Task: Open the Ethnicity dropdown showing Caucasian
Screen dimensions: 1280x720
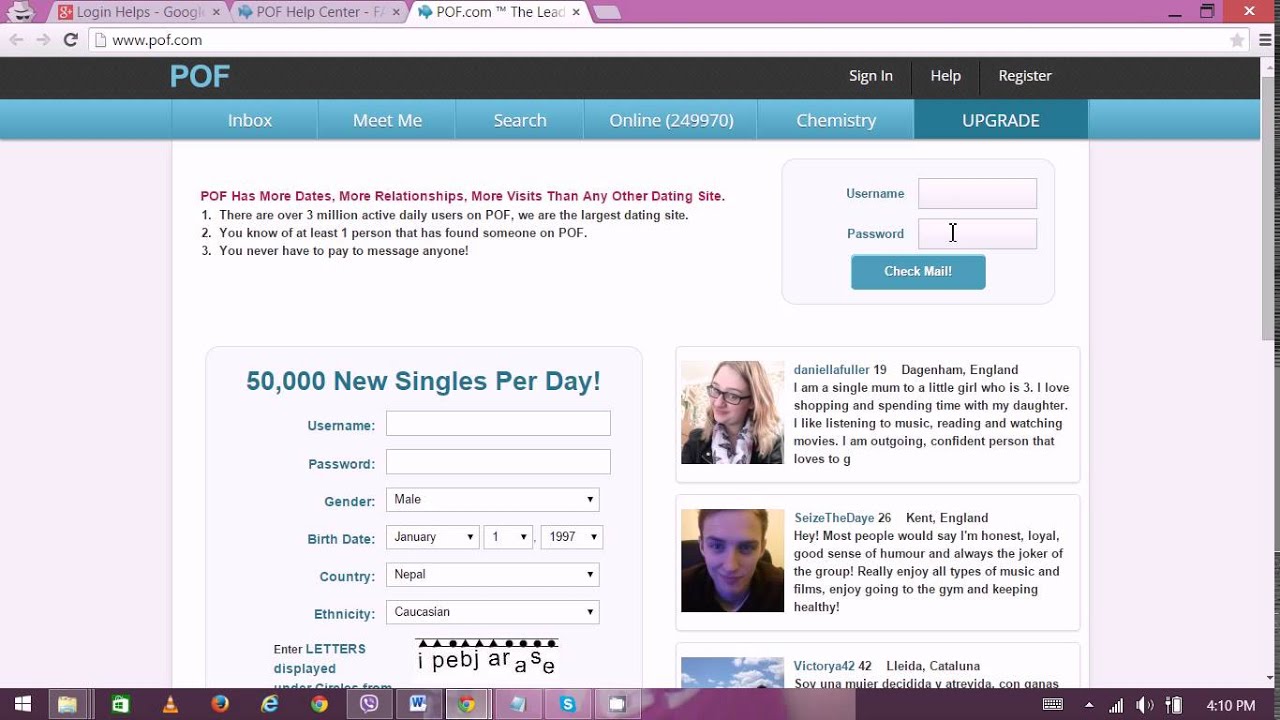Action: point(493,612)
